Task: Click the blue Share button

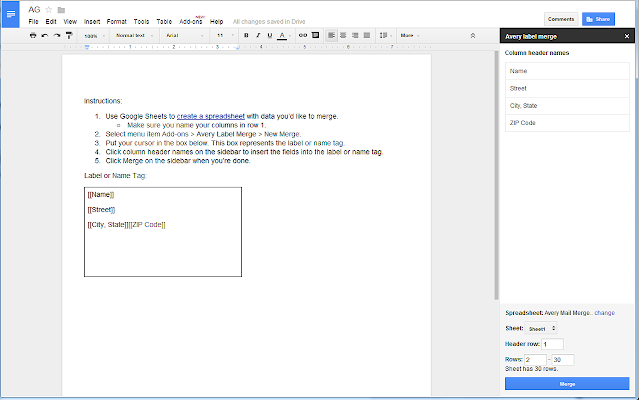Action: tap(598, 19)
